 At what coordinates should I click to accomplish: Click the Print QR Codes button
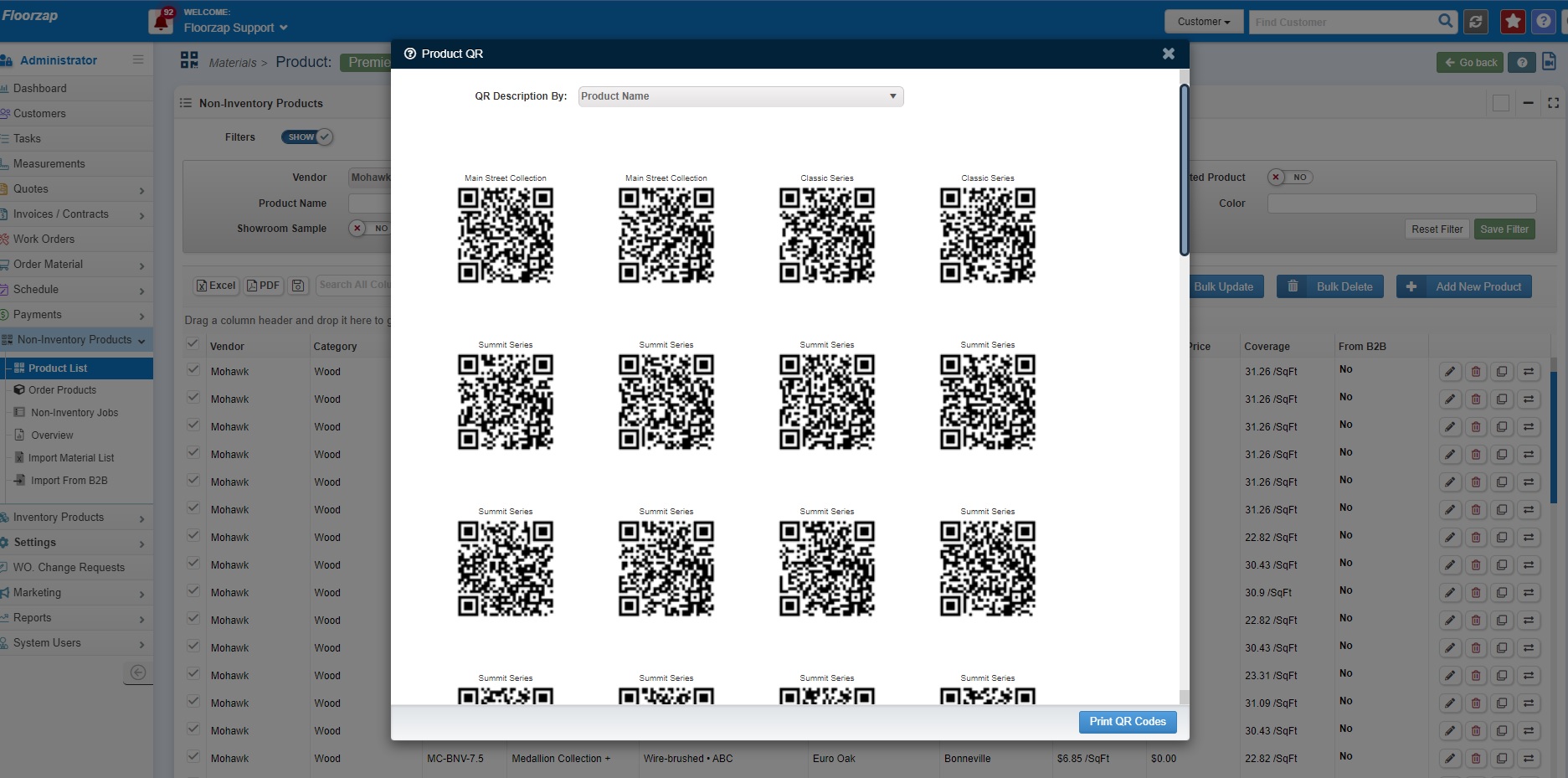(1128, 722)
